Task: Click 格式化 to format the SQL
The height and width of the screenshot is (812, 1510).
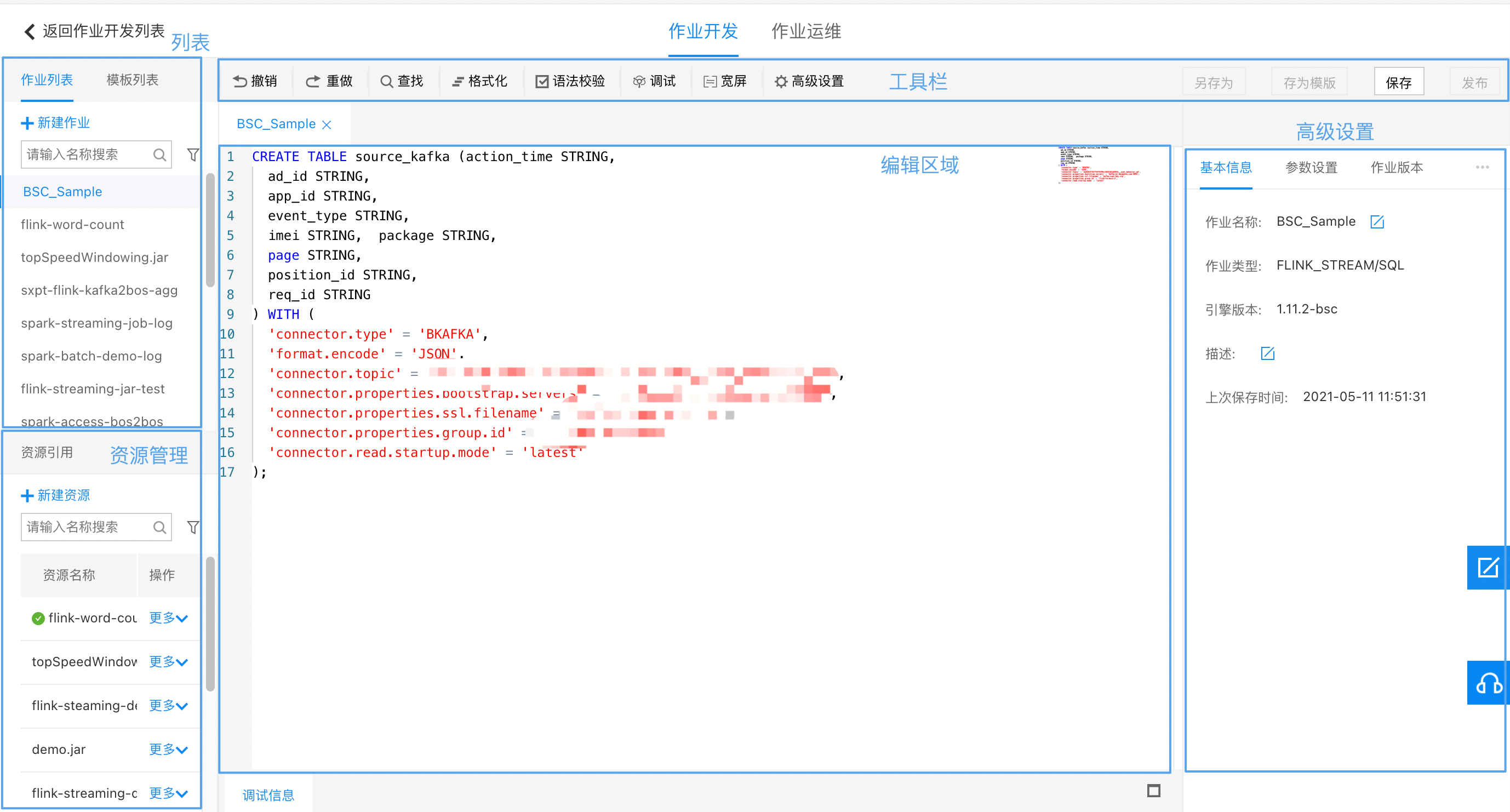Action: [x=479, y=81]
